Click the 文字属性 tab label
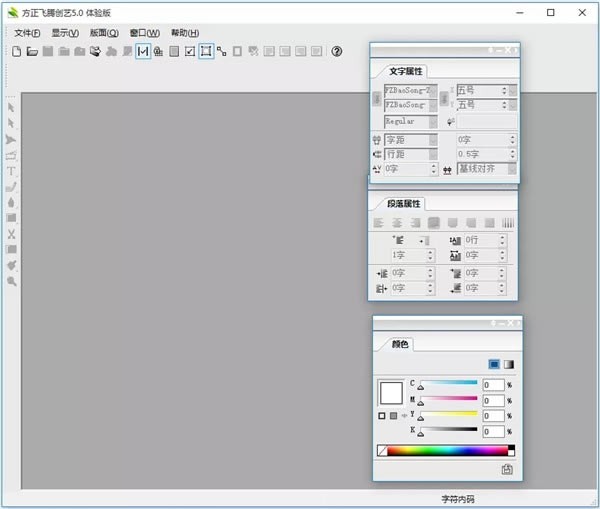The height and width of the screenshot is (509, 600). click(405, 71)
